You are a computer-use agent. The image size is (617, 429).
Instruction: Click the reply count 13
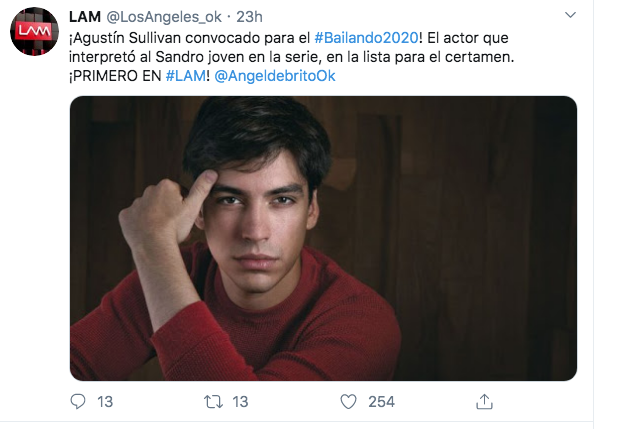(105, 402)
